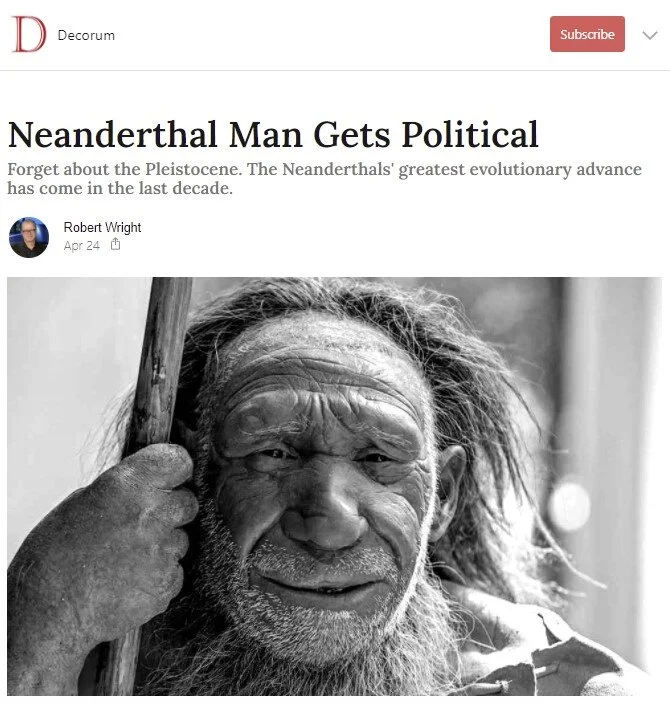Viewport: 670px width, 705px height.
Task: Click the red Decorum "D" logo
Action: pos(29,34)
